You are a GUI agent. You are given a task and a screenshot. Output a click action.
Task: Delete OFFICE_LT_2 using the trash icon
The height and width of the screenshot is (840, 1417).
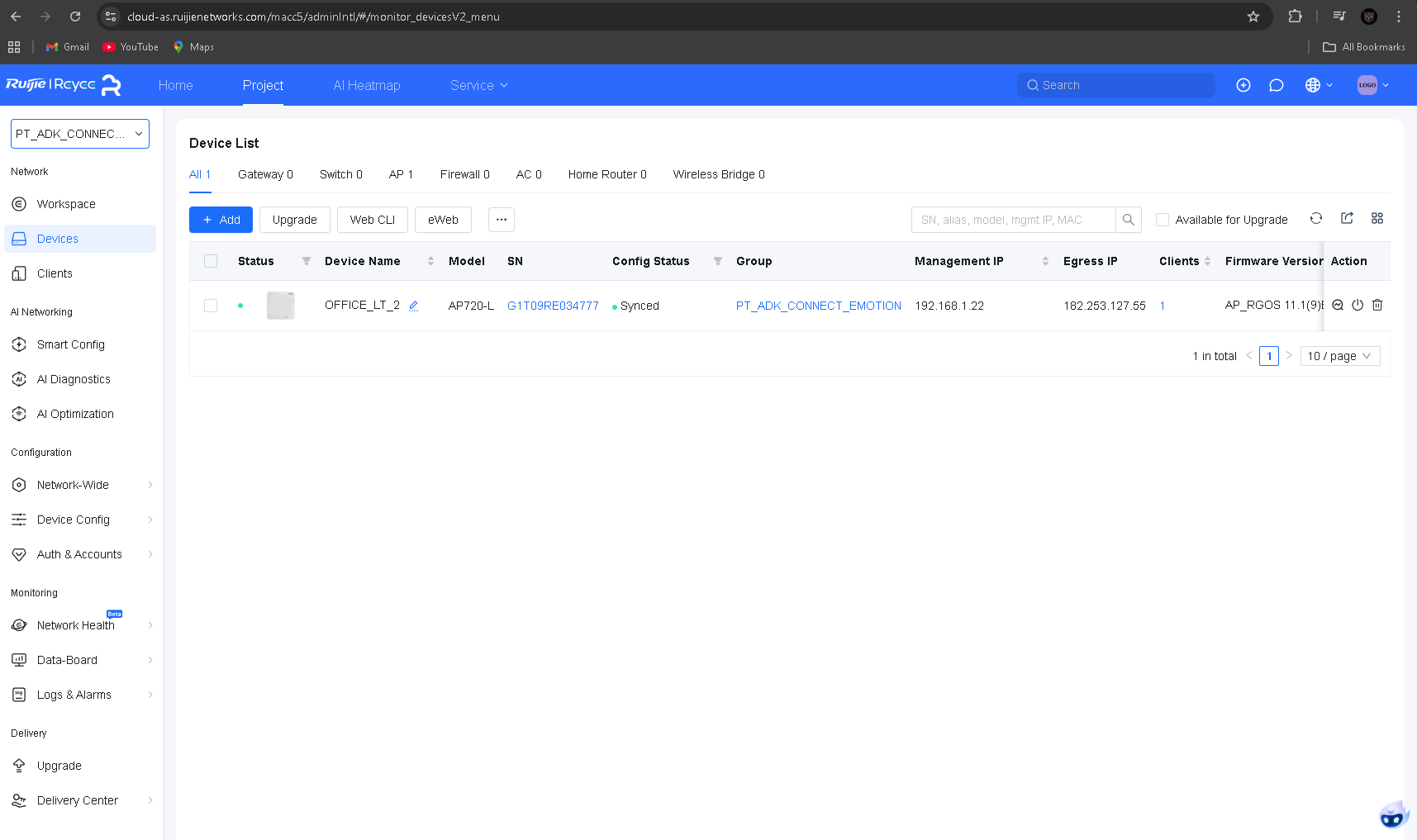coord(1377,306)
